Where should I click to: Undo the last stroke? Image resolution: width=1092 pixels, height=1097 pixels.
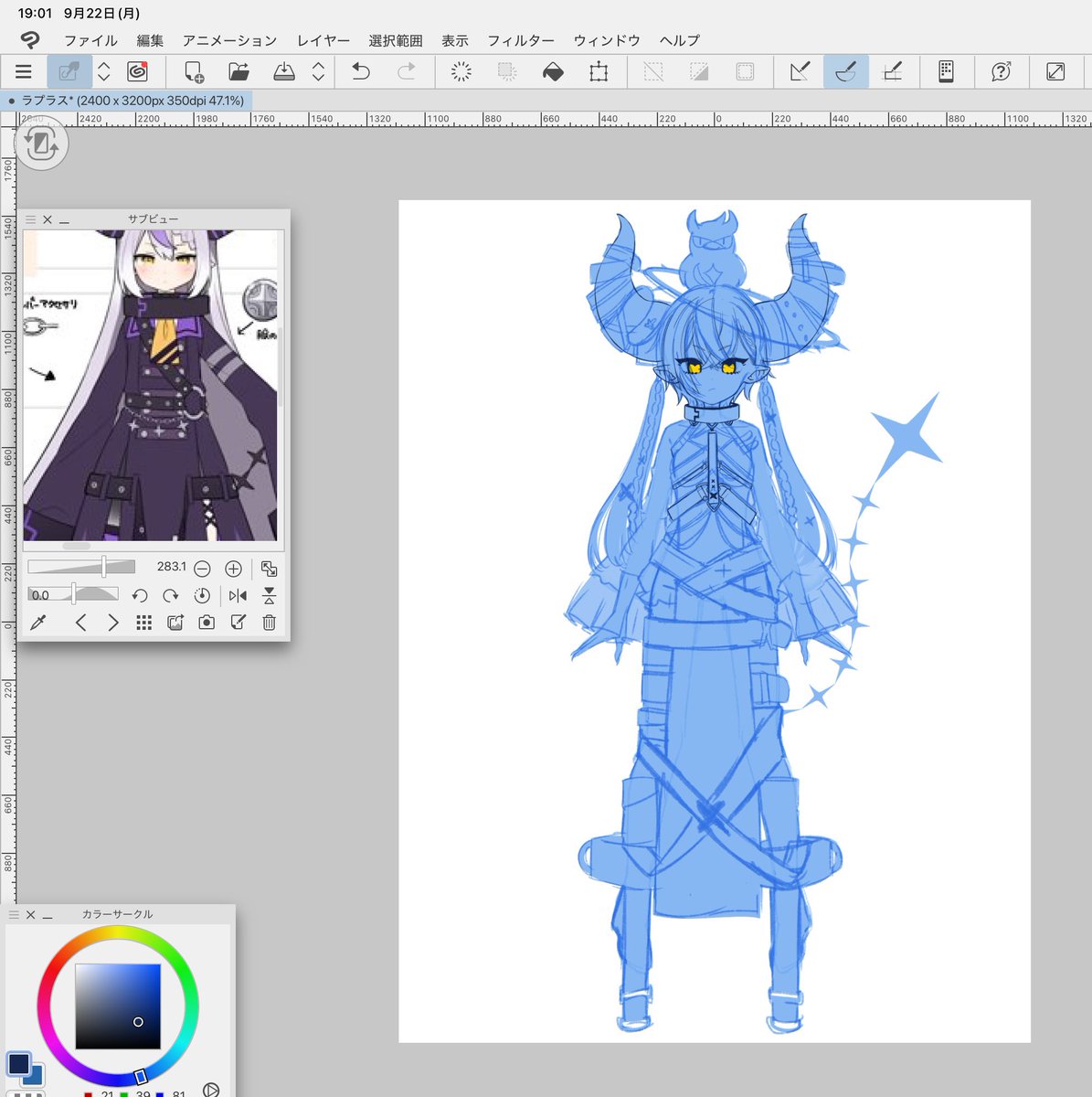[361, 71]
